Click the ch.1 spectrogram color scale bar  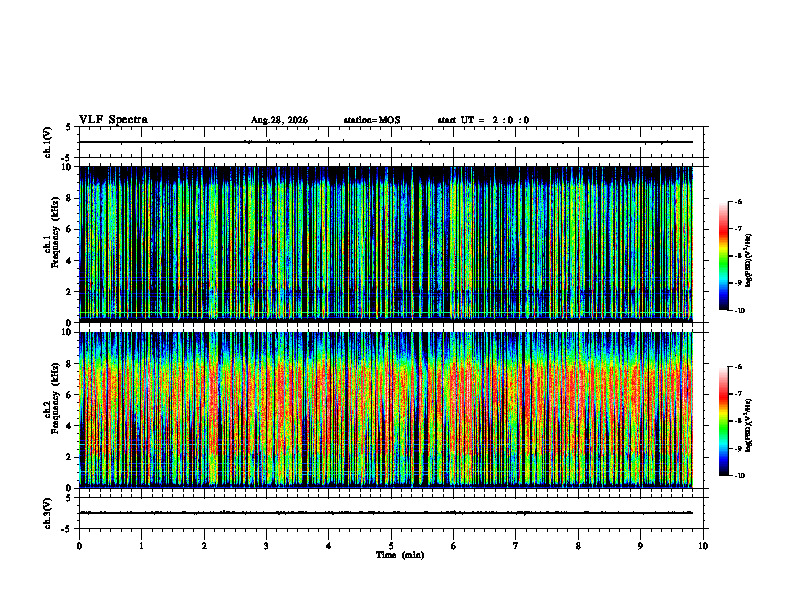coord(723,256)
